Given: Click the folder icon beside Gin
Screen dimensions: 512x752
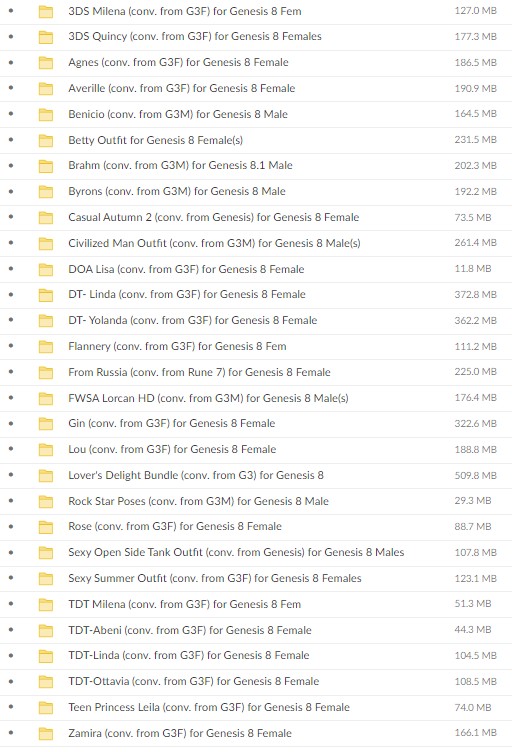Looking at the screenshot, I should pyautogui.click(x=46, y=424).
